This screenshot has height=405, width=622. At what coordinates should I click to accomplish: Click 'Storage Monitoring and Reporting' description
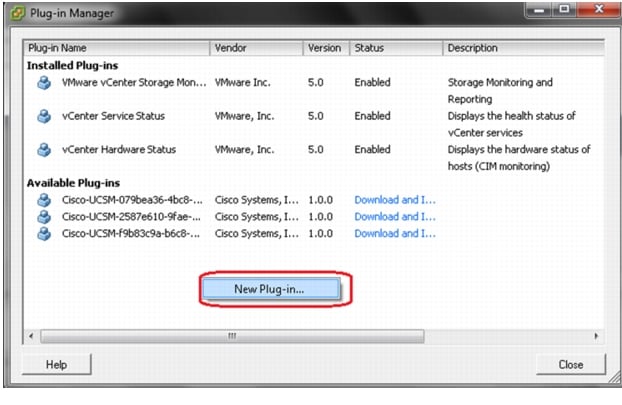(500, 91)
